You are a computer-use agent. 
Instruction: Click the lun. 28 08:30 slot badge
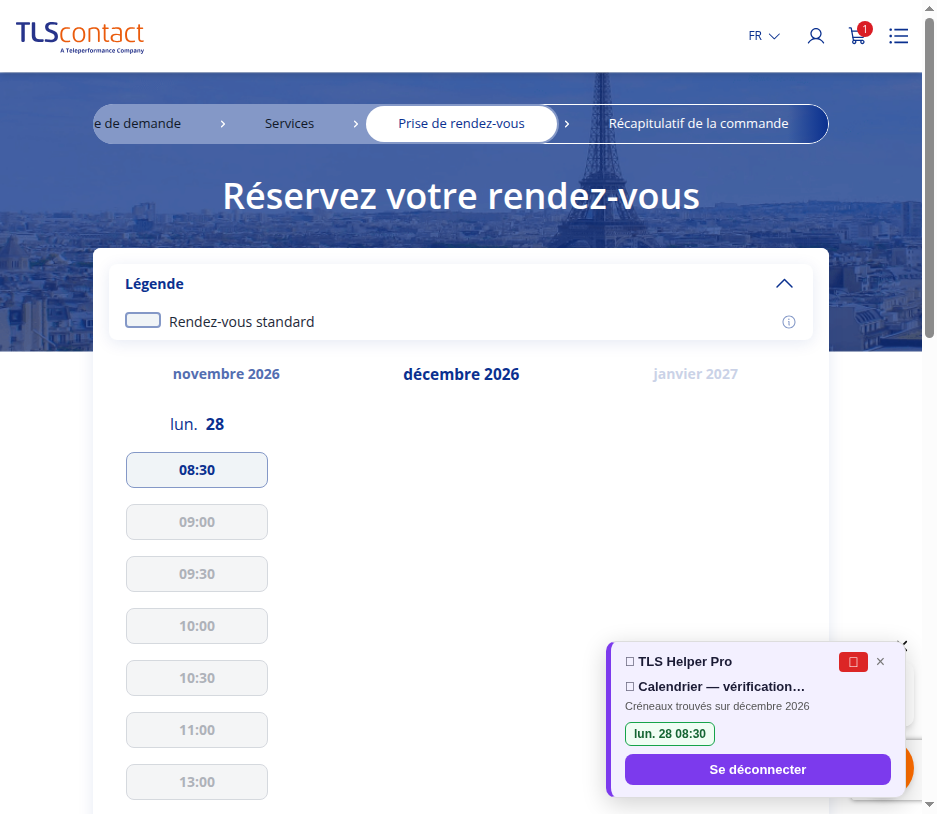pos(670,734)
